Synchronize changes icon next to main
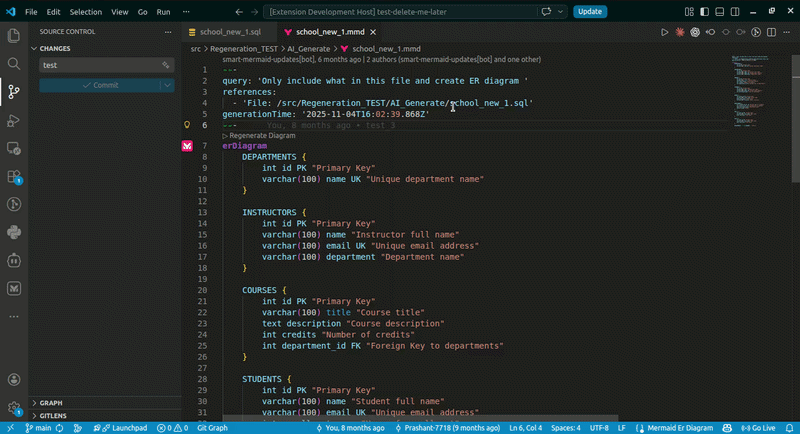 [60, 428]
